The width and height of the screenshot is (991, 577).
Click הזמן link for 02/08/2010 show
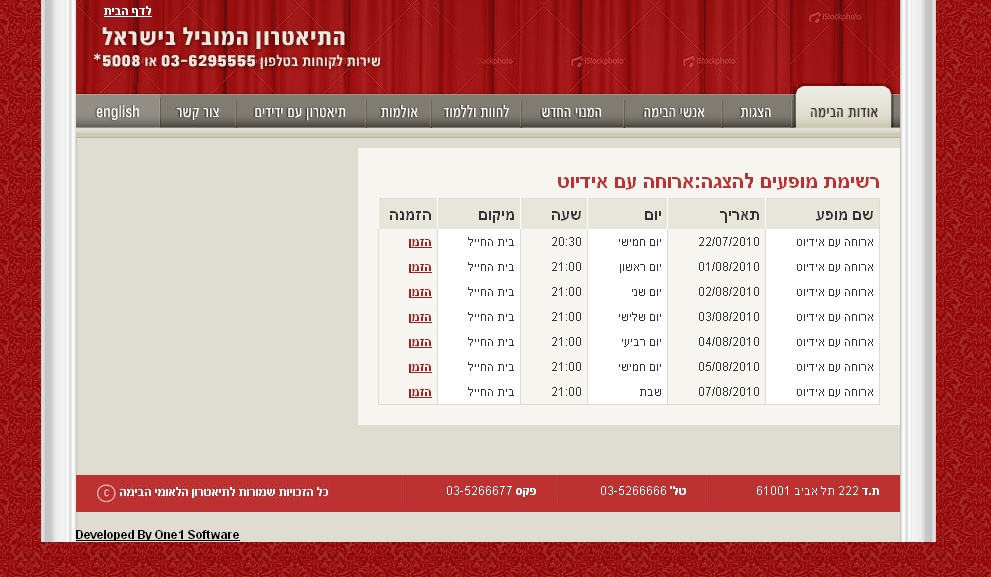pos(420,292)
